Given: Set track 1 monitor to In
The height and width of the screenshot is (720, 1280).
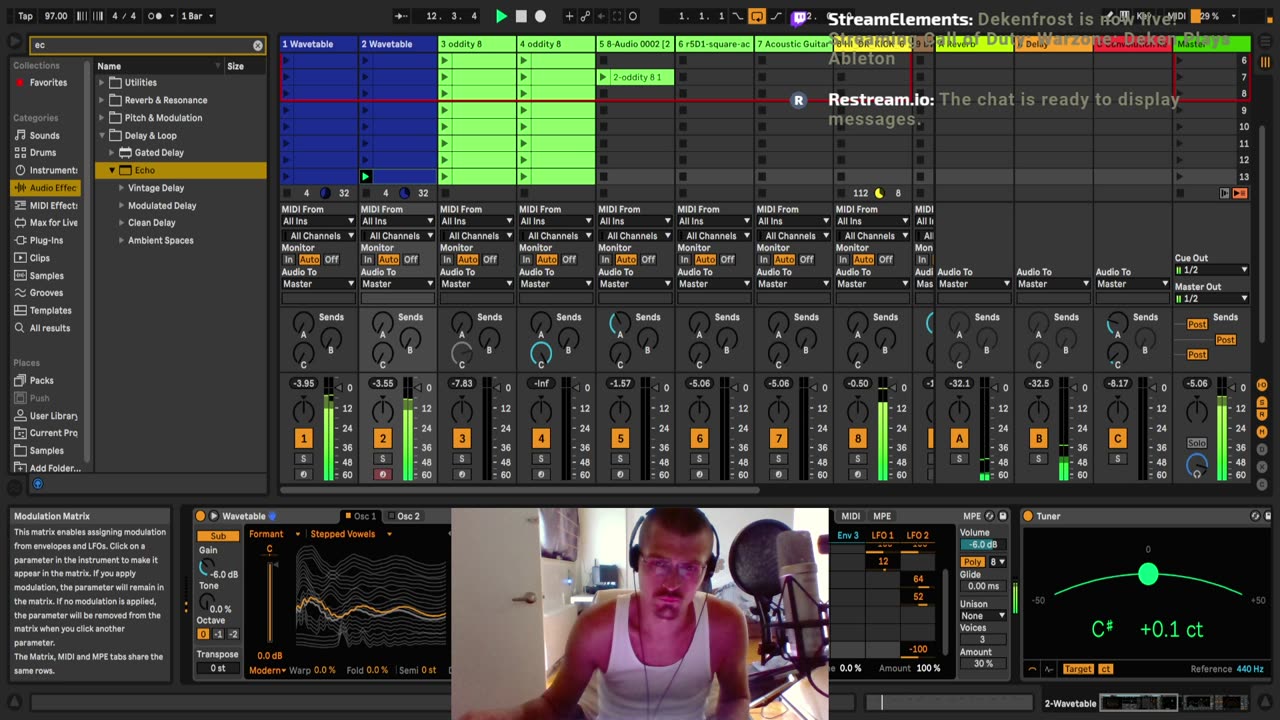Looking at the screenshot, I should tap(289, 259).
